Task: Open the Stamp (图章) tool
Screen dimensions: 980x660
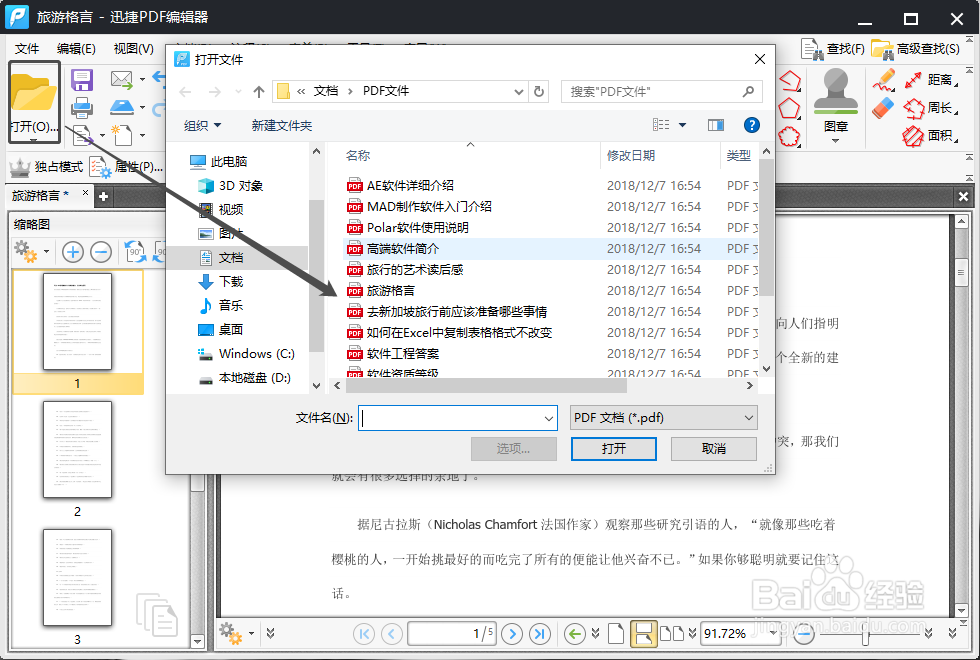Action: 836,100
